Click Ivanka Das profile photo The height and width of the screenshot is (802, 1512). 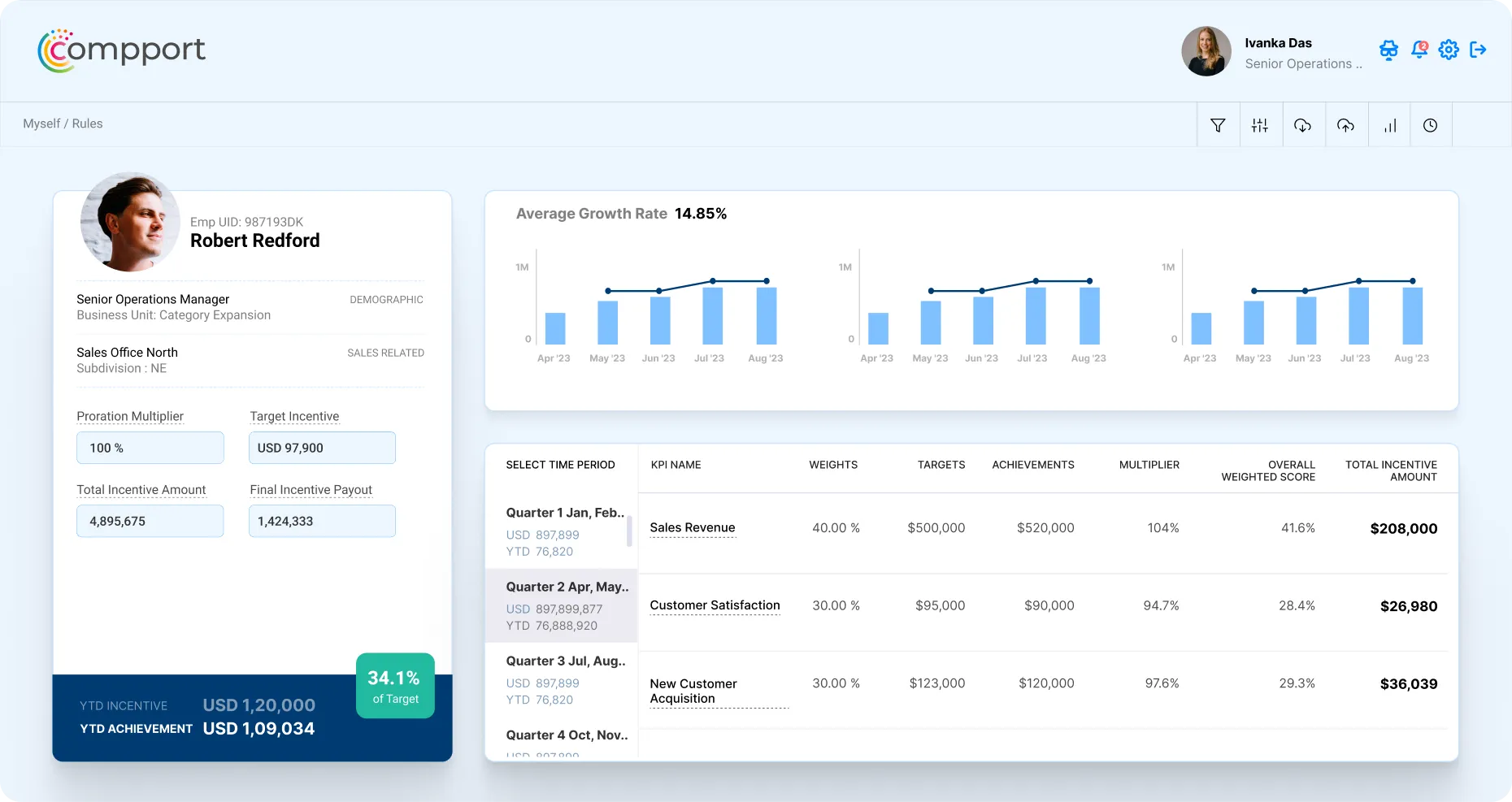click(x=1206, y=51)
